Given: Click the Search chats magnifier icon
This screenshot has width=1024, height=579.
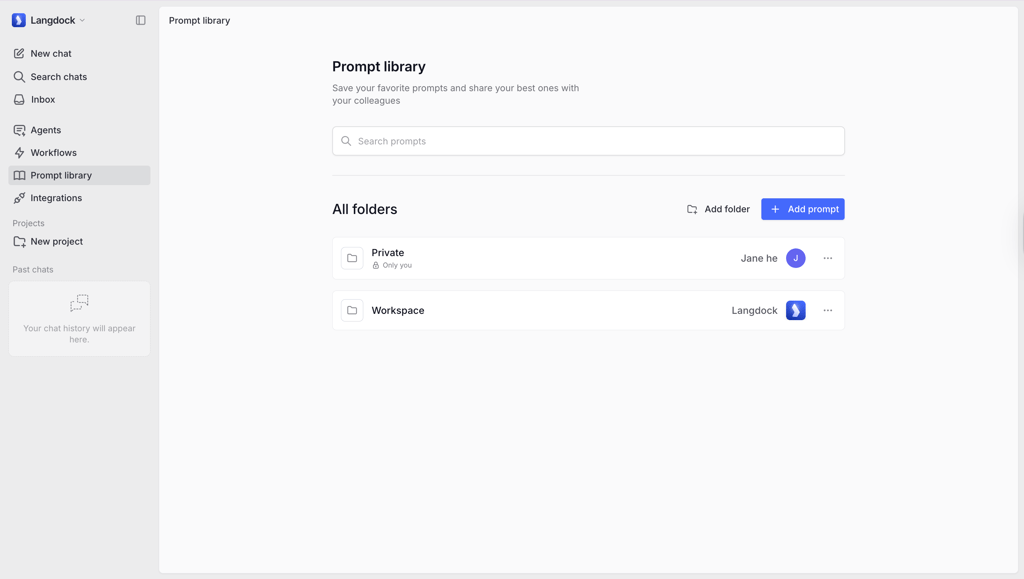Looking at the screenshot, I should (x=19, y=76).
